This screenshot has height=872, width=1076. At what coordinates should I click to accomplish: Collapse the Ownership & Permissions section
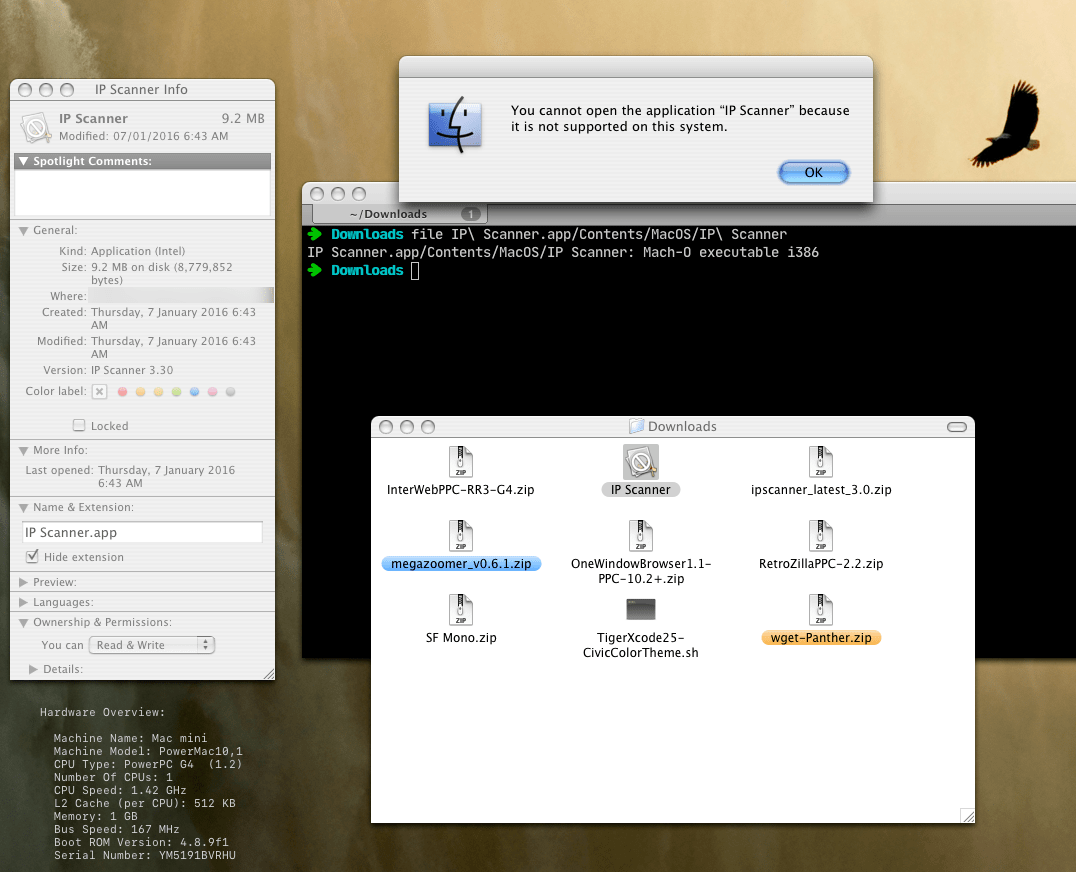click(23, 623)
